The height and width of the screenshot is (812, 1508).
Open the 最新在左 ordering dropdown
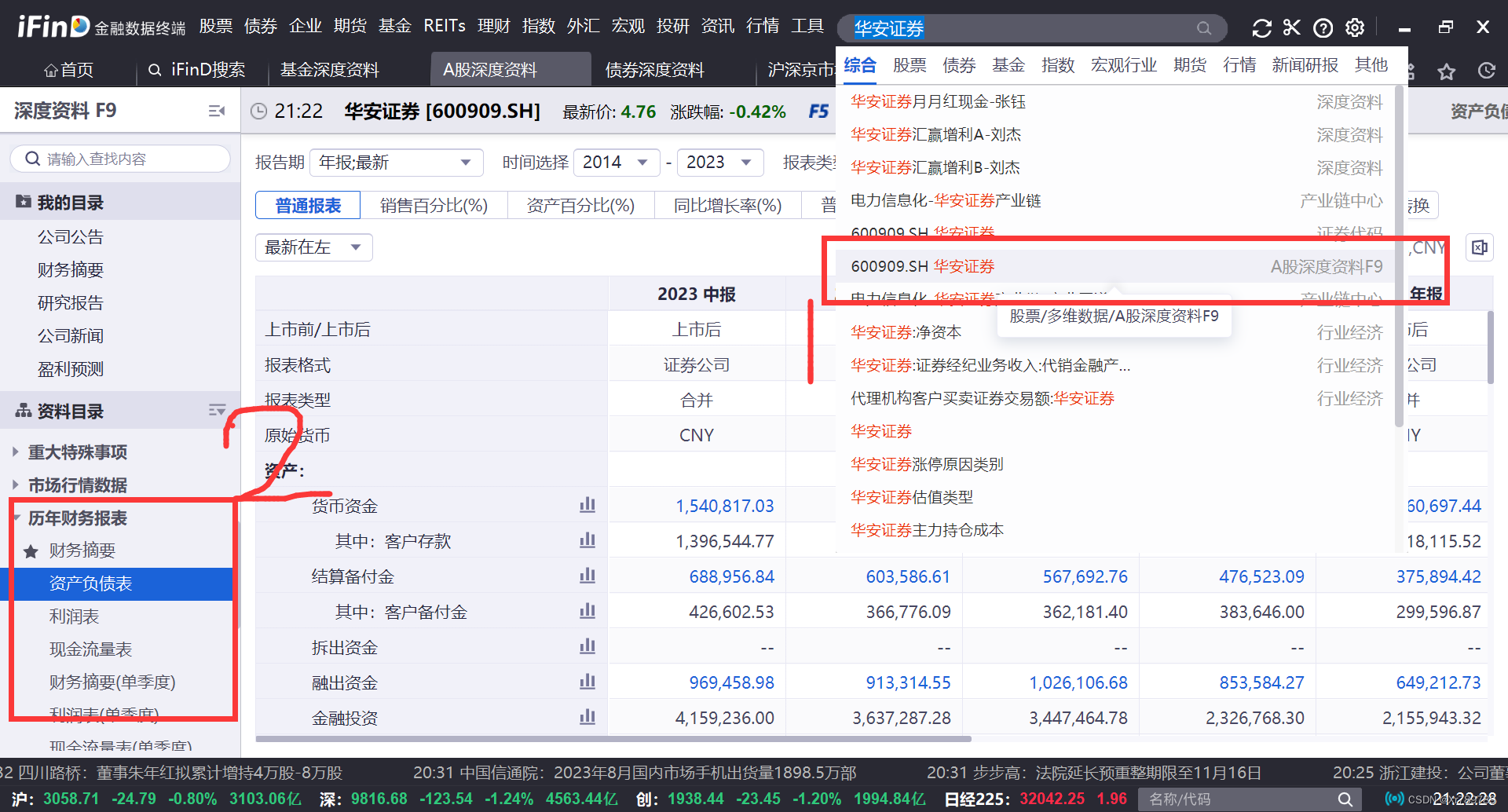pos(313,247)
